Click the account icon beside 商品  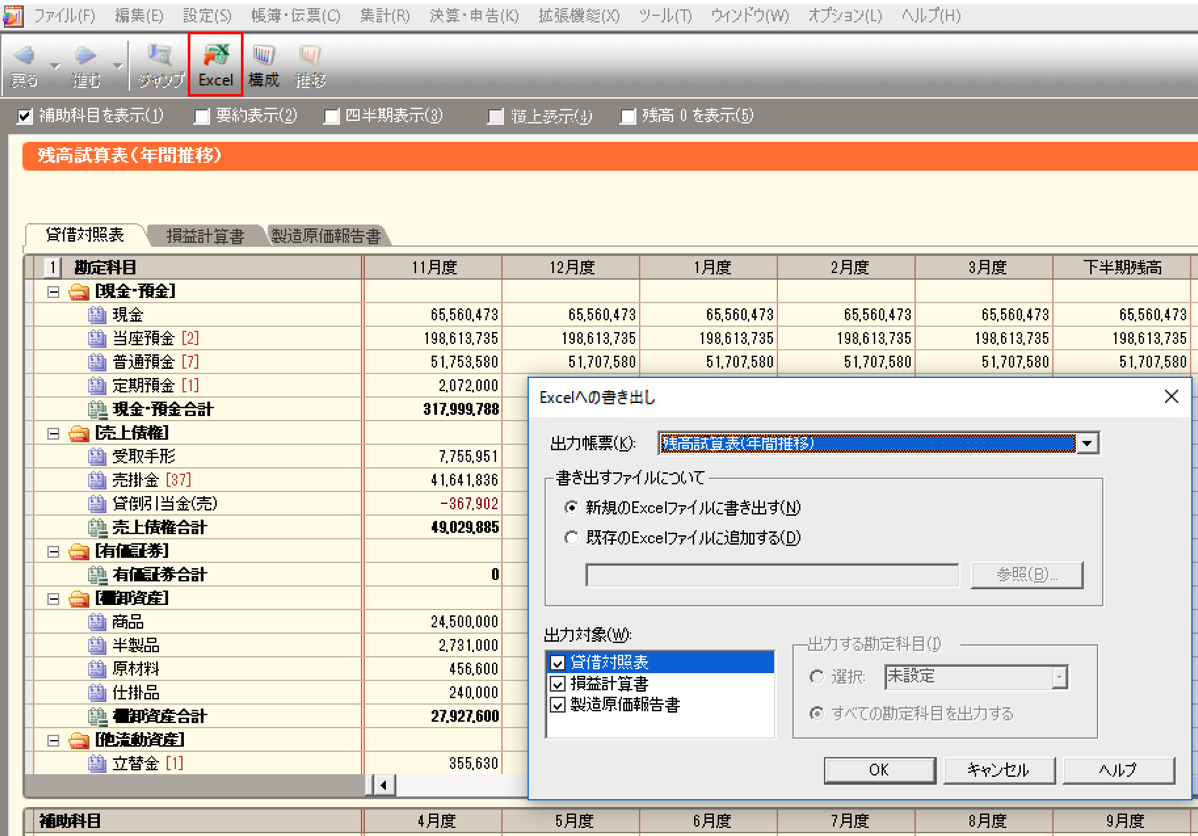click(x=96, y=622)
